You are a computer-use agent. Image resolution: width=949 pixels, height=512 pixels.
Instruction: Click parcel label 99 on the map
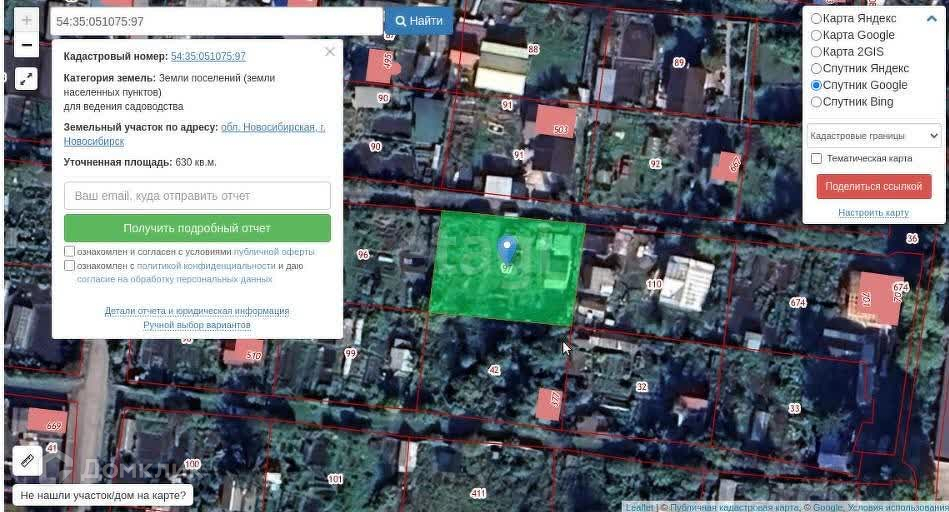click(x=350, y=353)
